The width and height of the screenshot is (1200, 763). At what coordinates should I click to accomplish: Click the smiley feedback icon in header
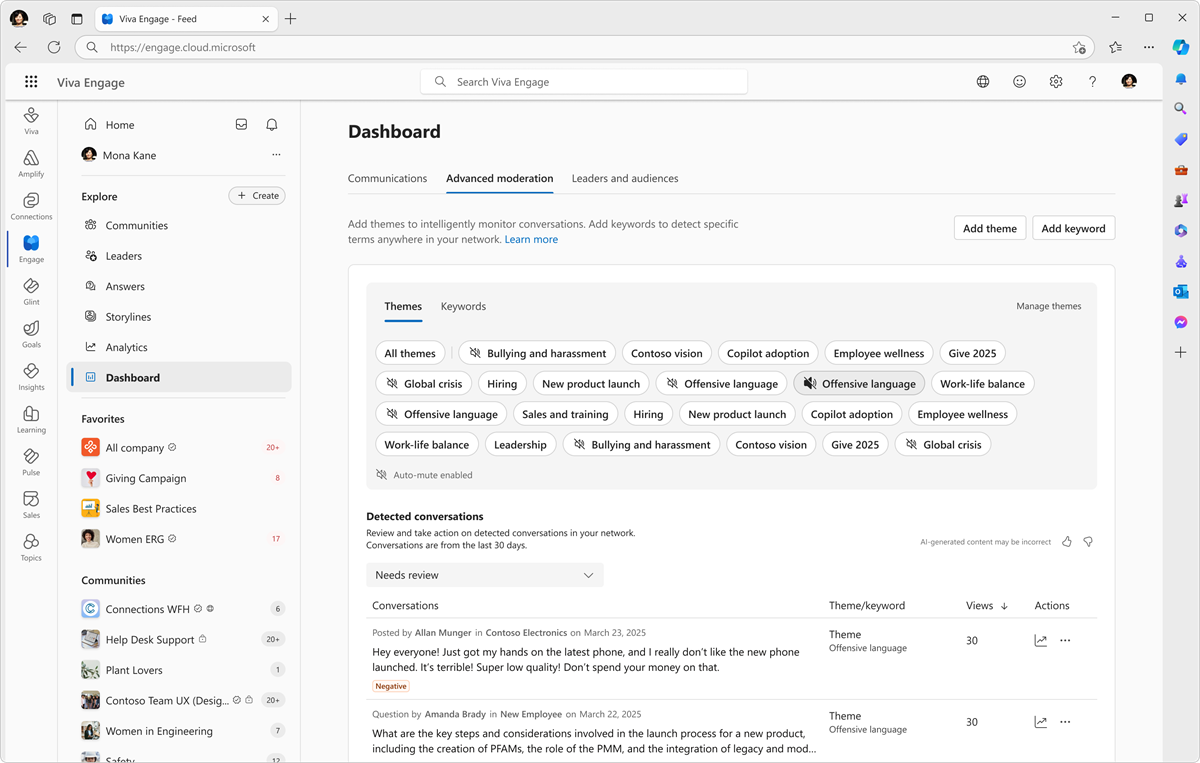1019,82
